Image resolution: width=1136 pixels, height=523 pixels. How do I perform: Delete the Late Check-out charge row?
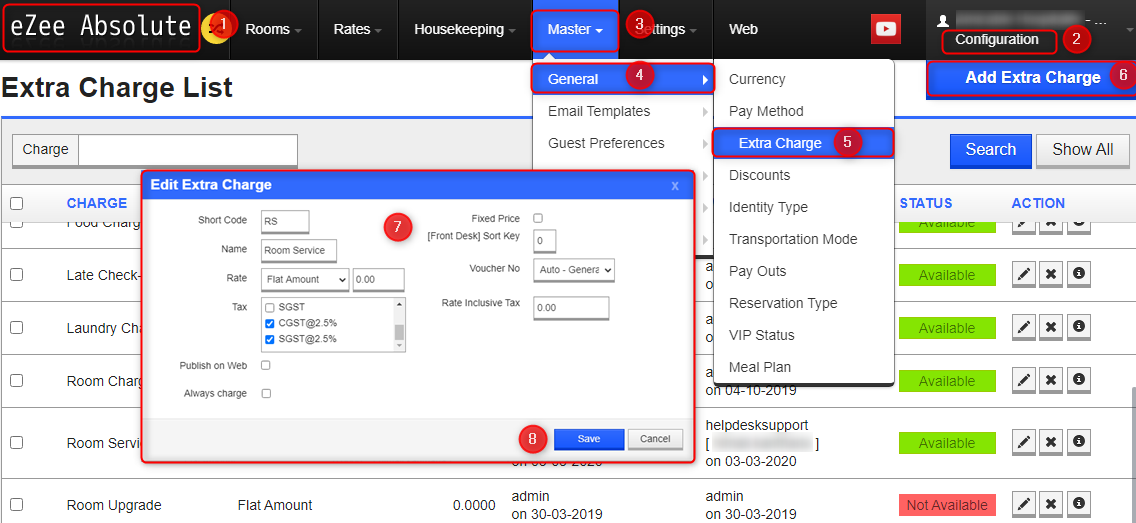point(1051,275)
